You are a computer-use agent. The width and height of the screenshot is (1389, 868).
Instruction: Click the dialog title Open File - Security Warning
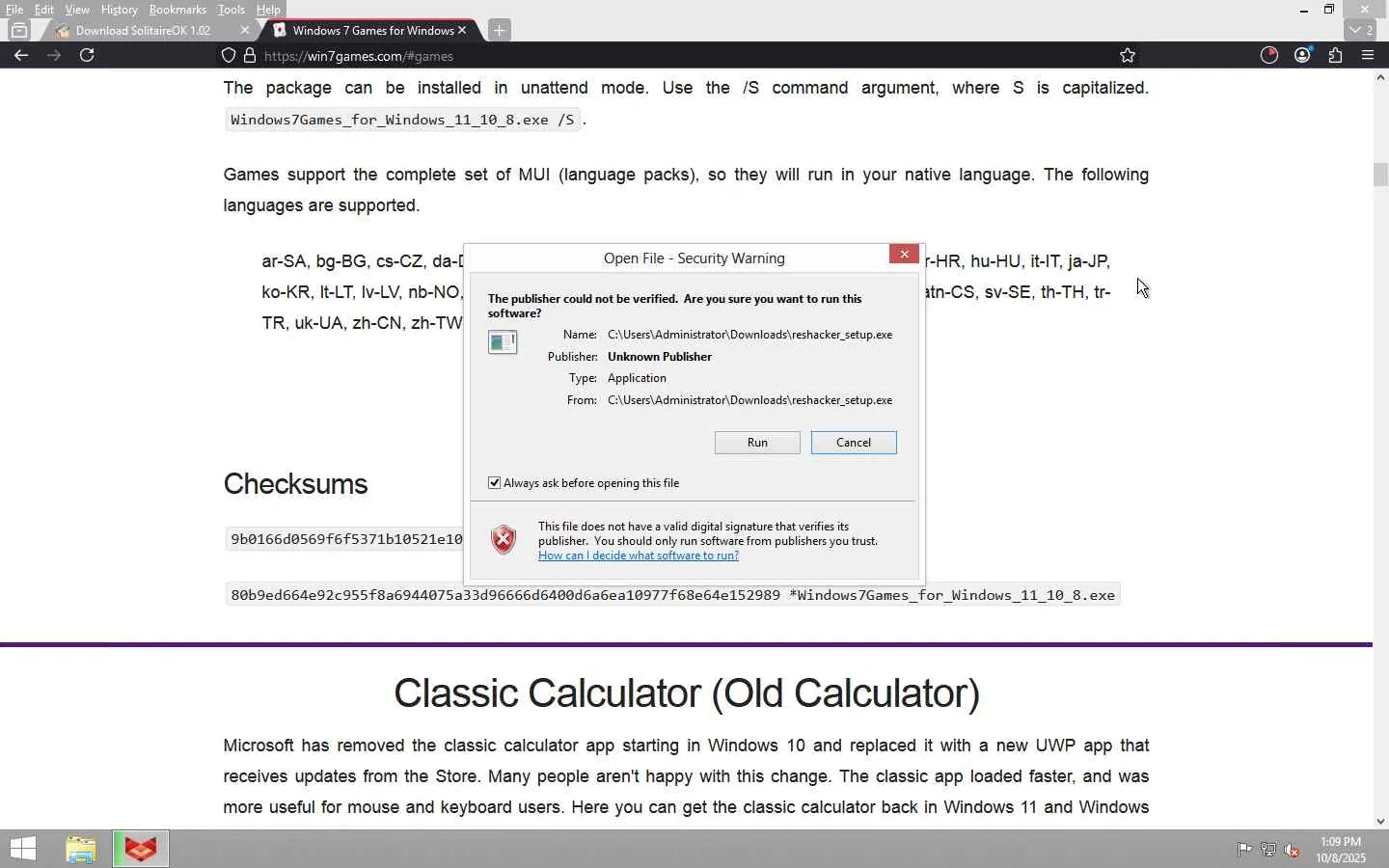coord(694,258)
